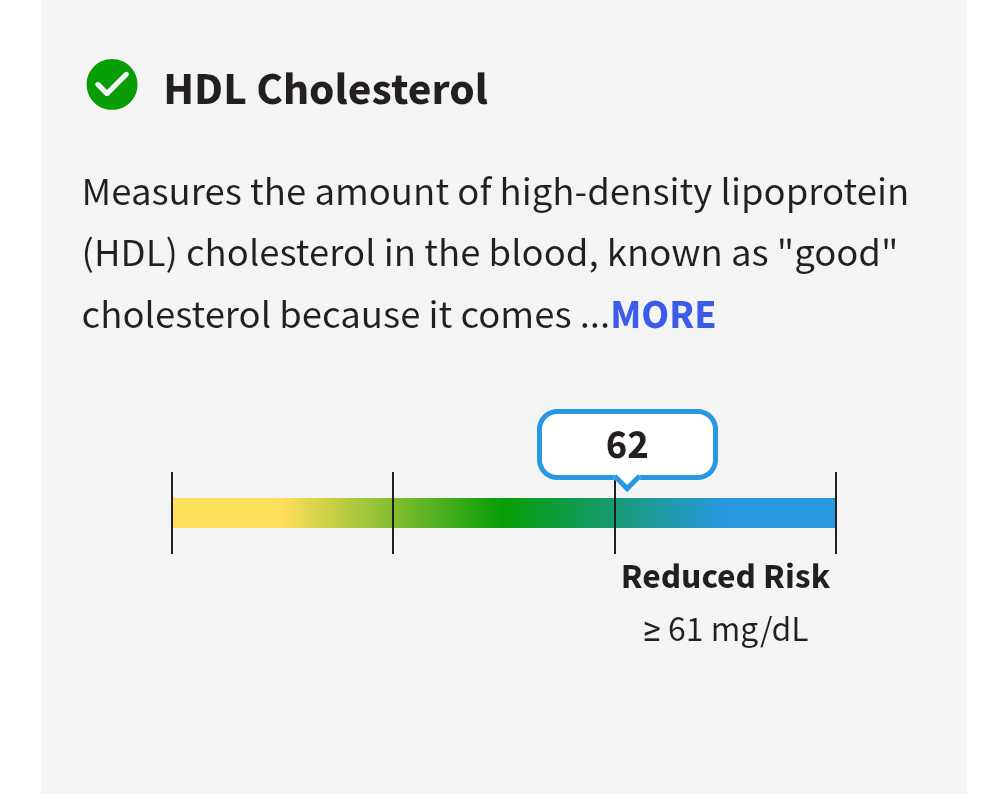1007x807 pixels.
Task: Click the 62 value callout bubble
Action: [x=627, y=444]
